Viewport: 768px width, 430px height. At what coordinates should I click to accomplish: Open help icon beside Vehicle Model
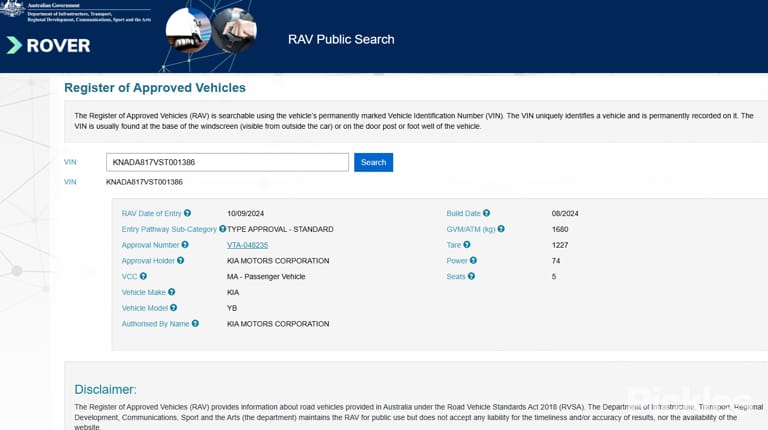coord(173,308)
